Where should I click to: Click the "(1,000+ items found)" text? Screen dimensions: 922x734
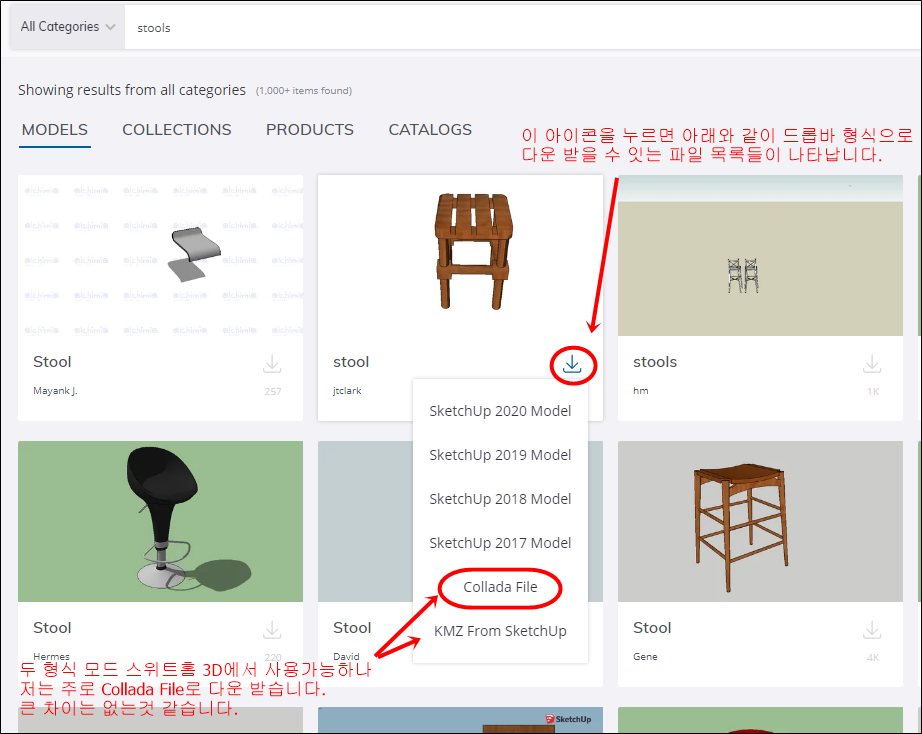coord(304,91)
